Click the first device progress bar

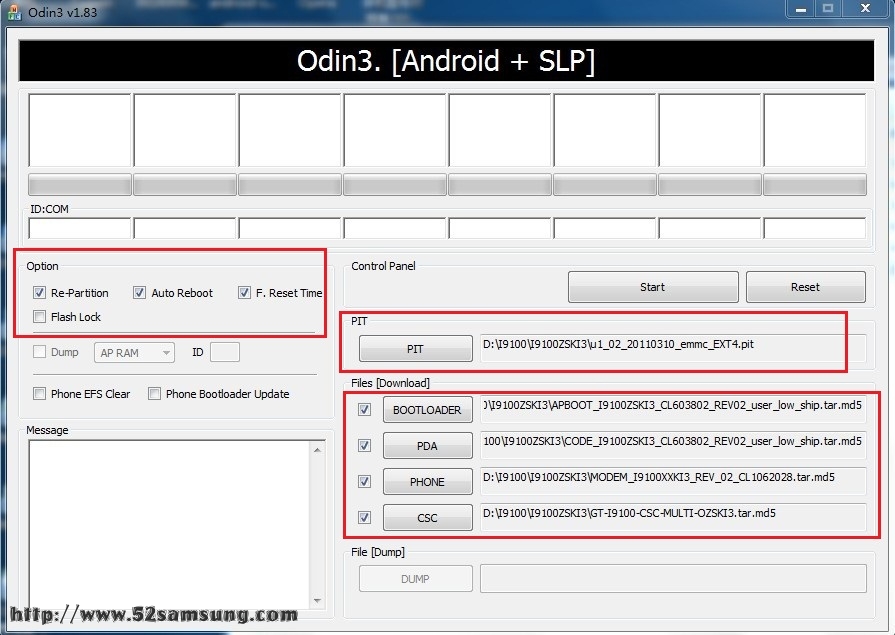pyautogui.click(x=80, y=184)
